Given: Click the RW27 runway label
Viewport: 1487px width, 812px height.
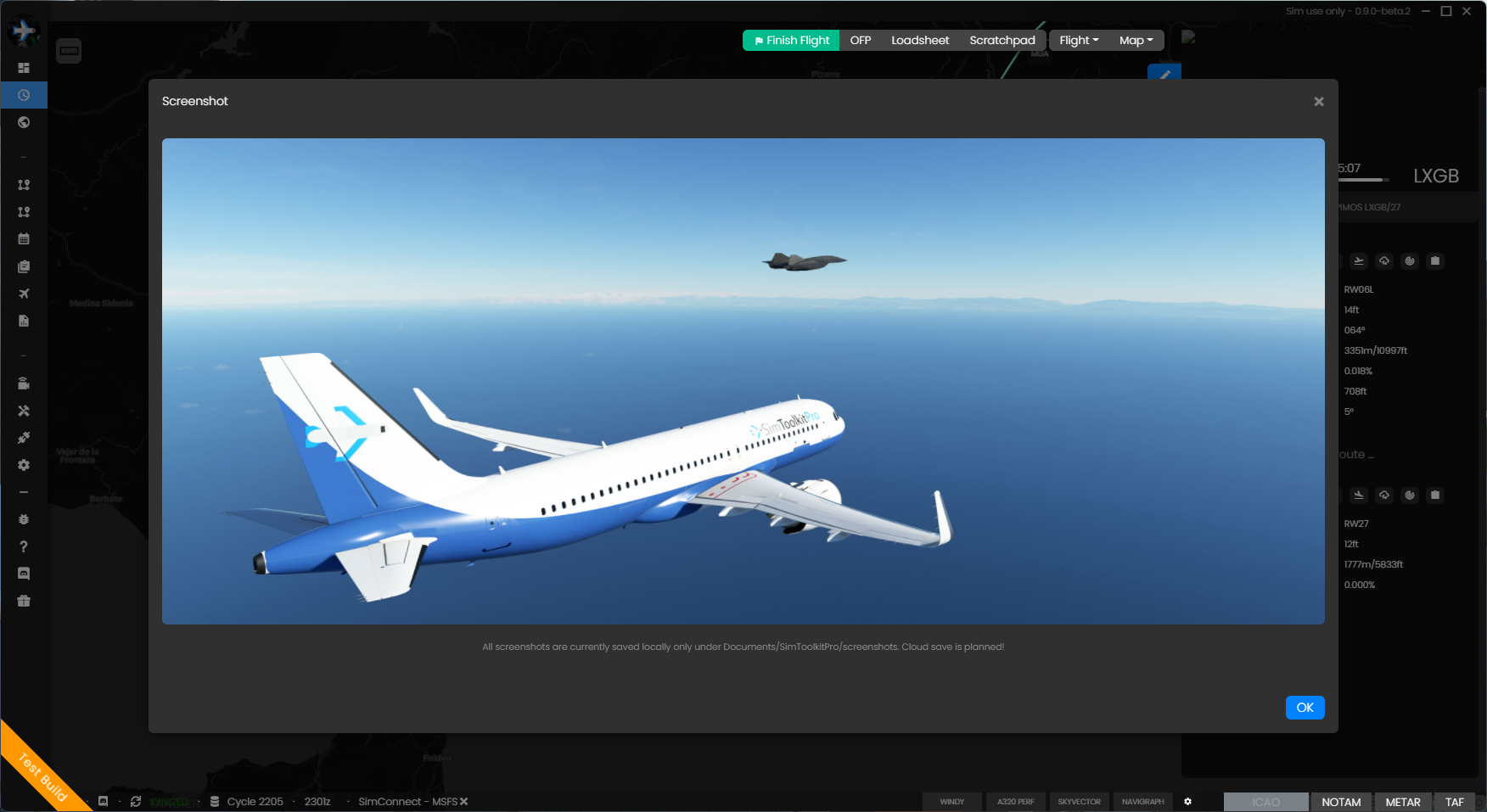Looking at the screenshot, I should tap(1356, 524).
